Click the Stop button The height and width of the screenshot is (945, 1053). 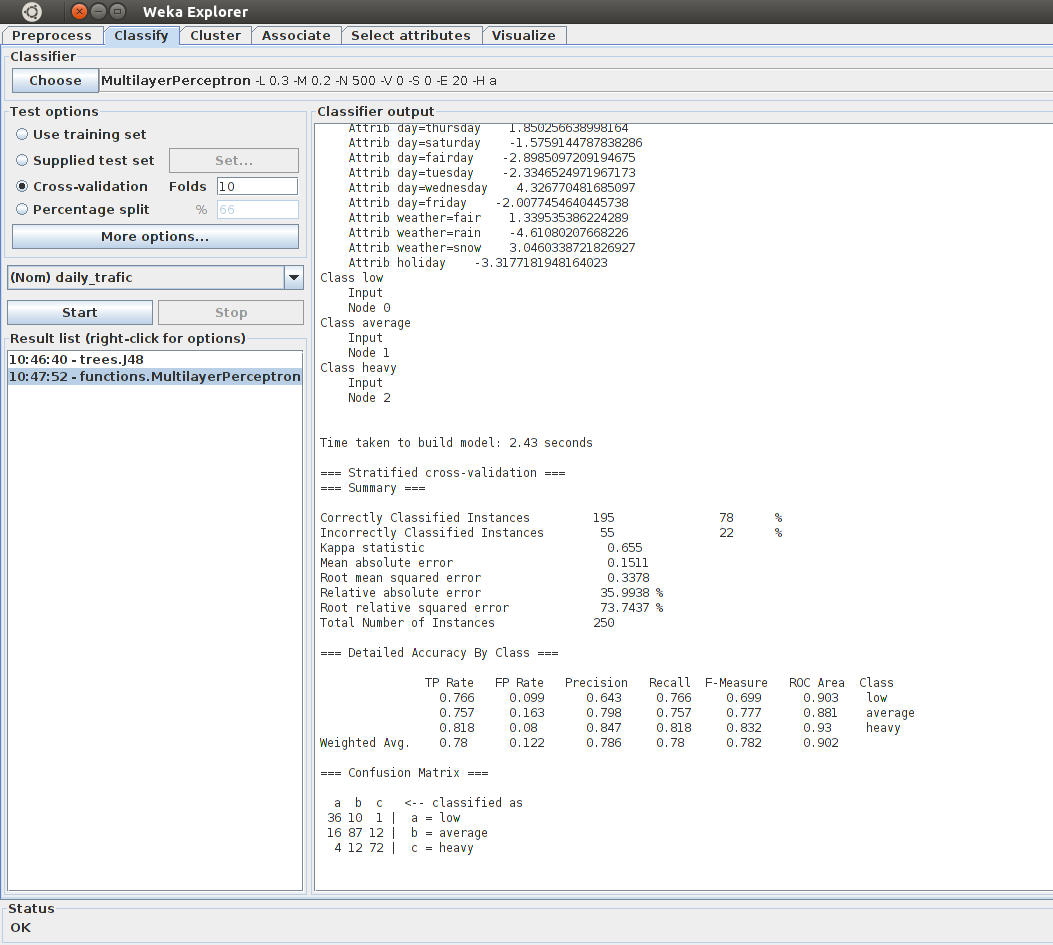231,312
